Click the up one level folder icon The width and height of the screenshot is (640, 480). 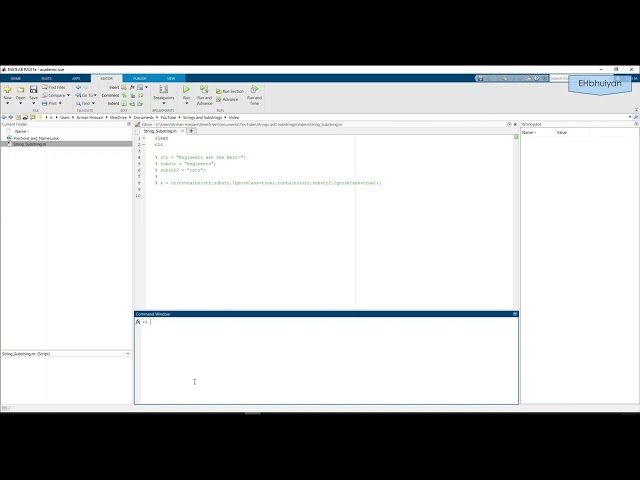(x=18, y=117)
